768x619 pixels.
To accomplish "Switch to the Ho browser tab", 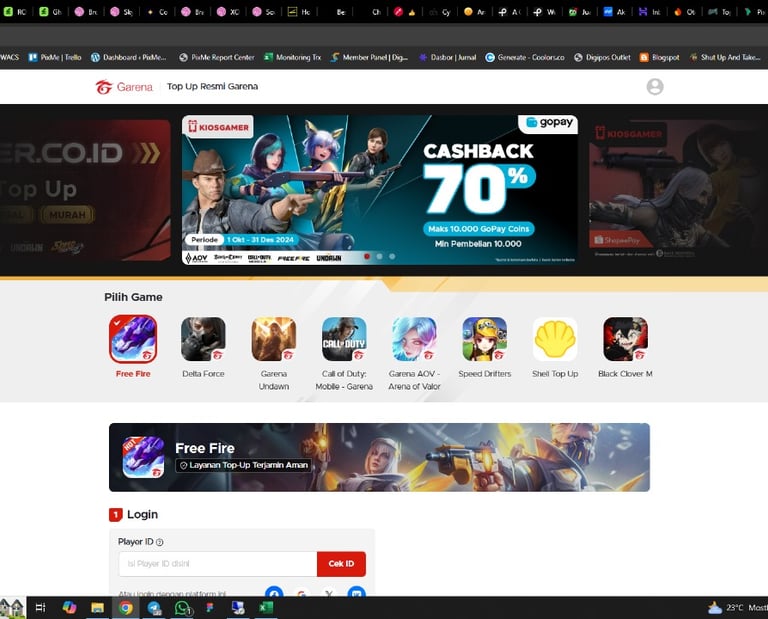I will (299, 12).
